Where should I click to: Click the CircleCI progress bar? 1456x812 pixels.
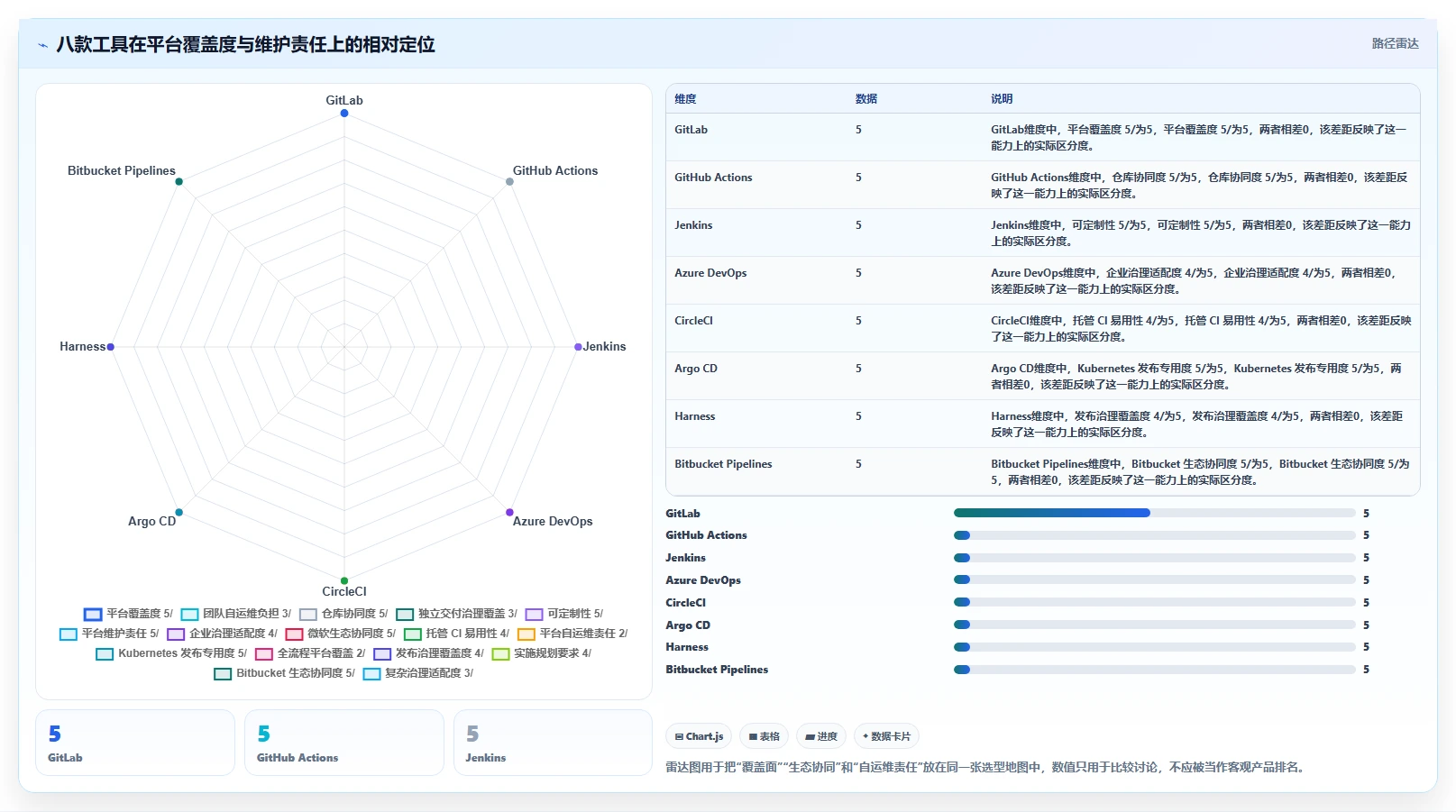[1154, 602]
